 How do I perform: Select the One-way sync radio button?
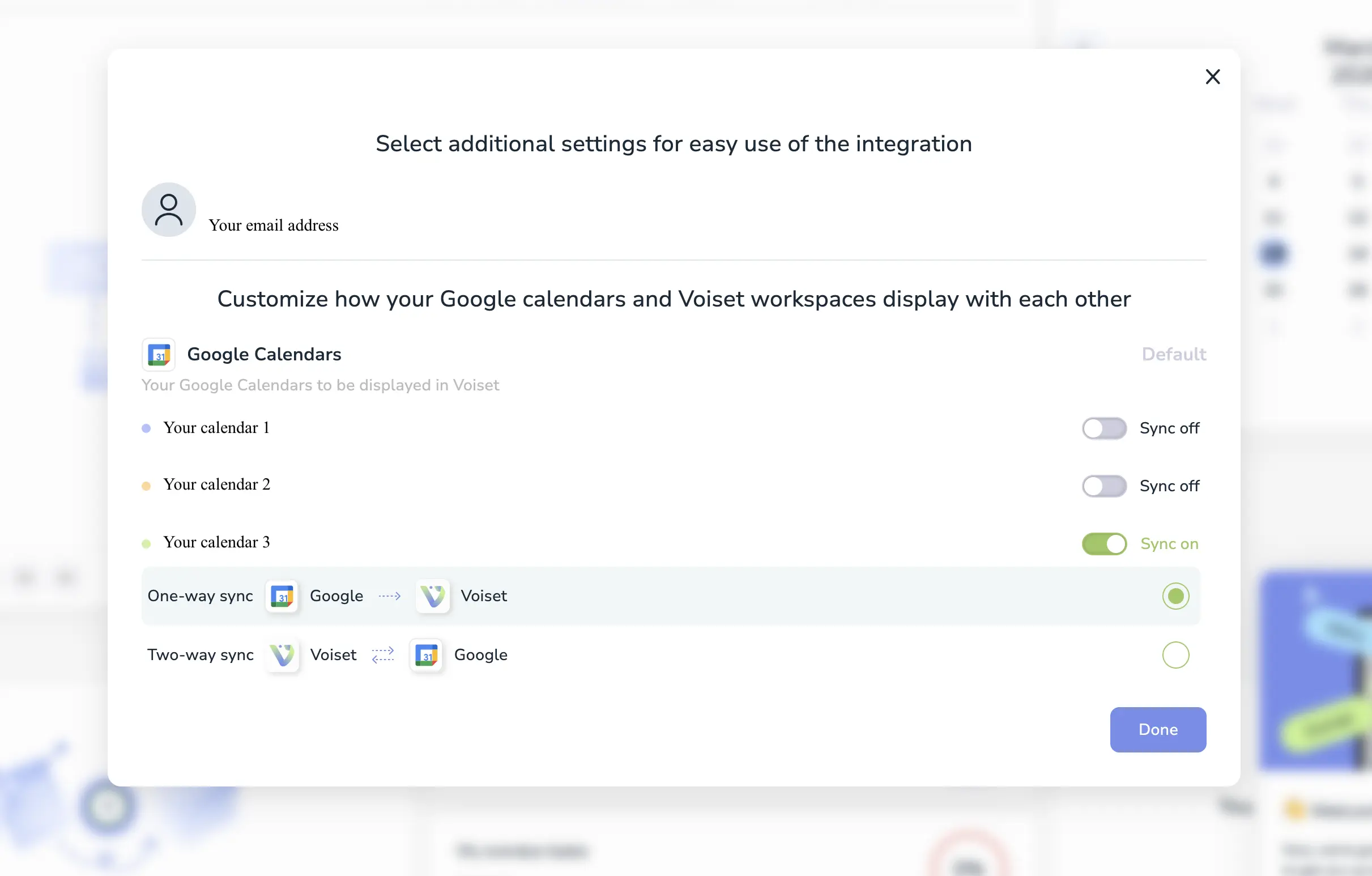click(x=1175, y=596)
